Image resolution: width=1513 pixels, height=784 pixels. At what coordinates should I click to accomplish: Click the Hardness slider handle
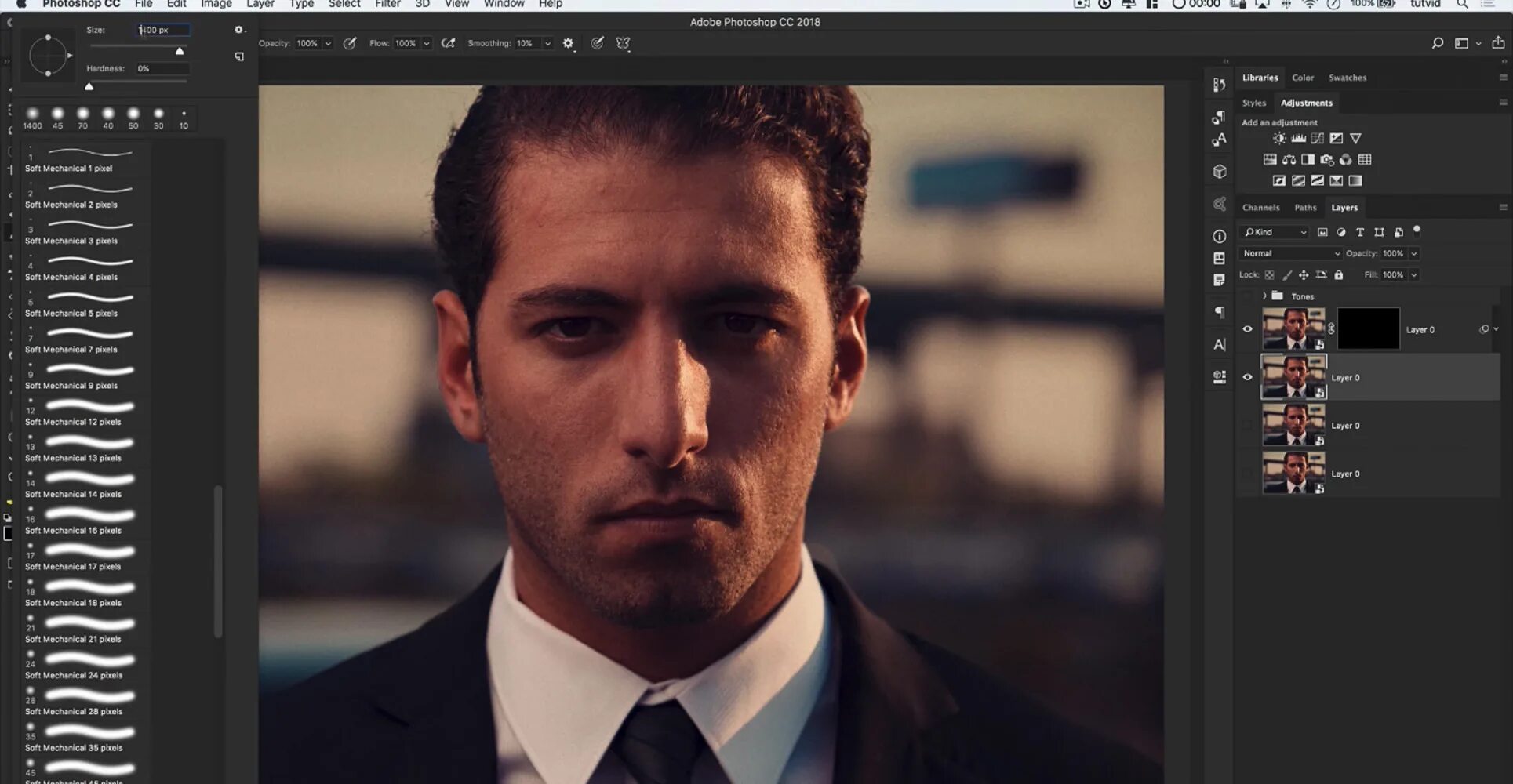[89, 86]
